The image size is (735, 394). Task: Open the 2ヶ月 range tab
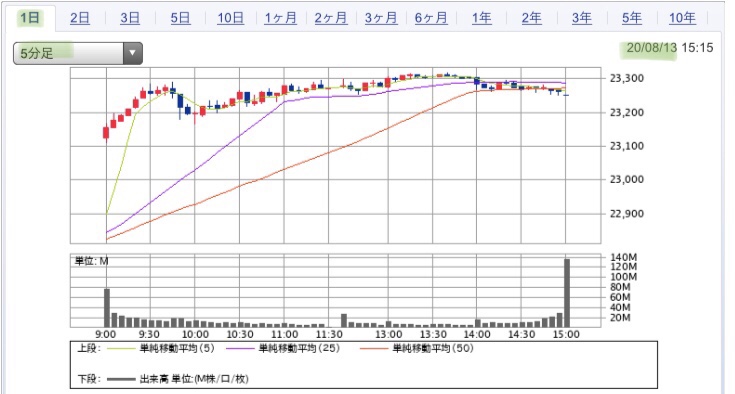click(x=330, y=18)
